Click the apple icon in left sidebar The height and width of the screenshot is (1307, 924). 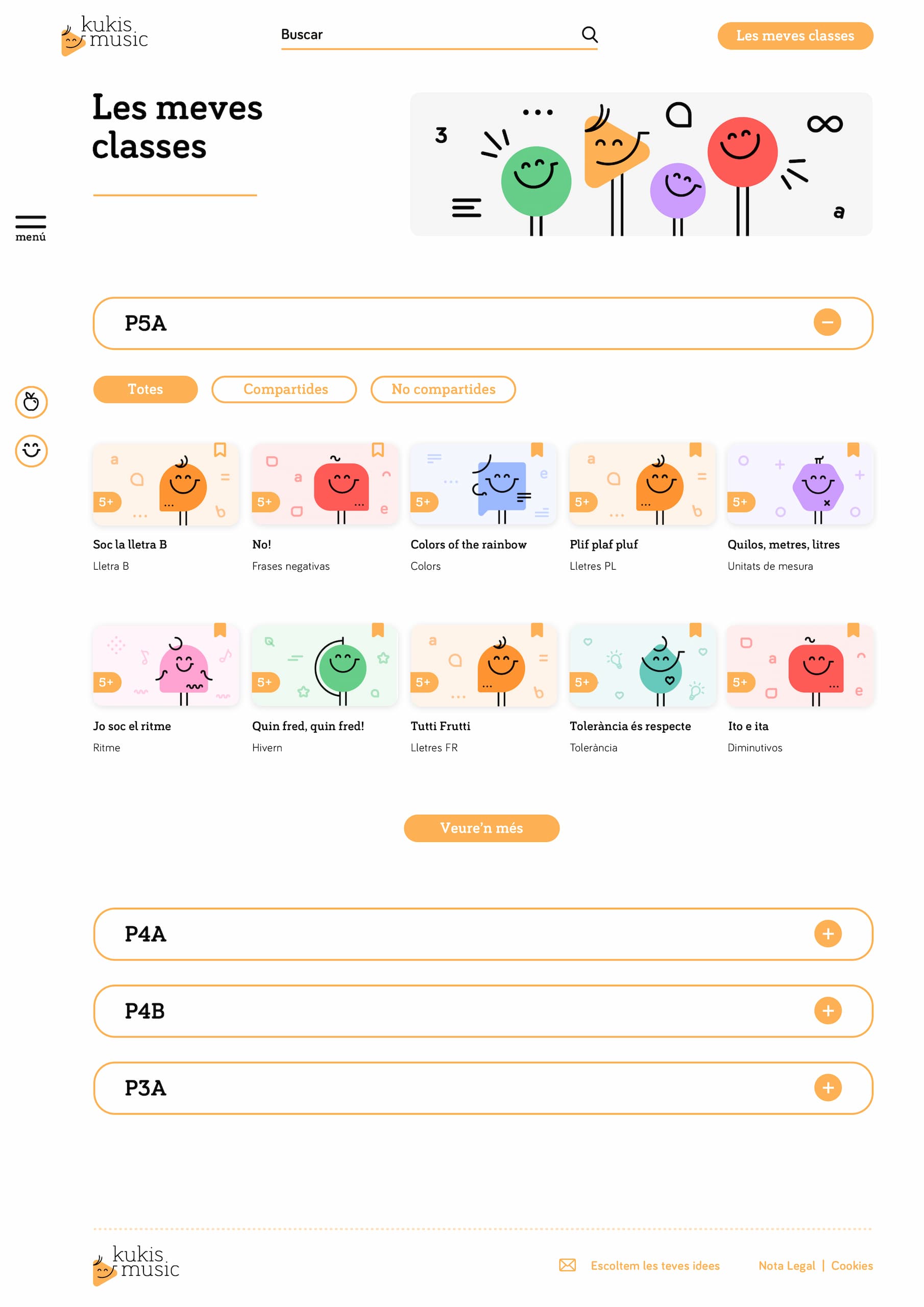pos(31,402)
